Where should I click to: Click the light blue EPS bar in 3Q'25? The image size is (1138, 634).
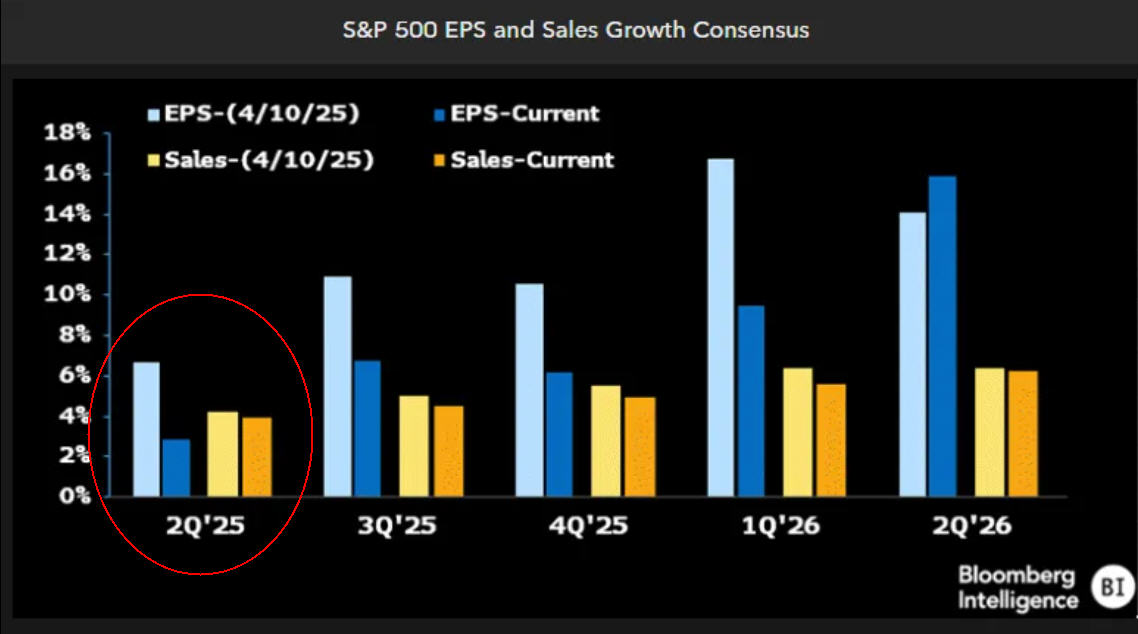click(x=337, y=387)
